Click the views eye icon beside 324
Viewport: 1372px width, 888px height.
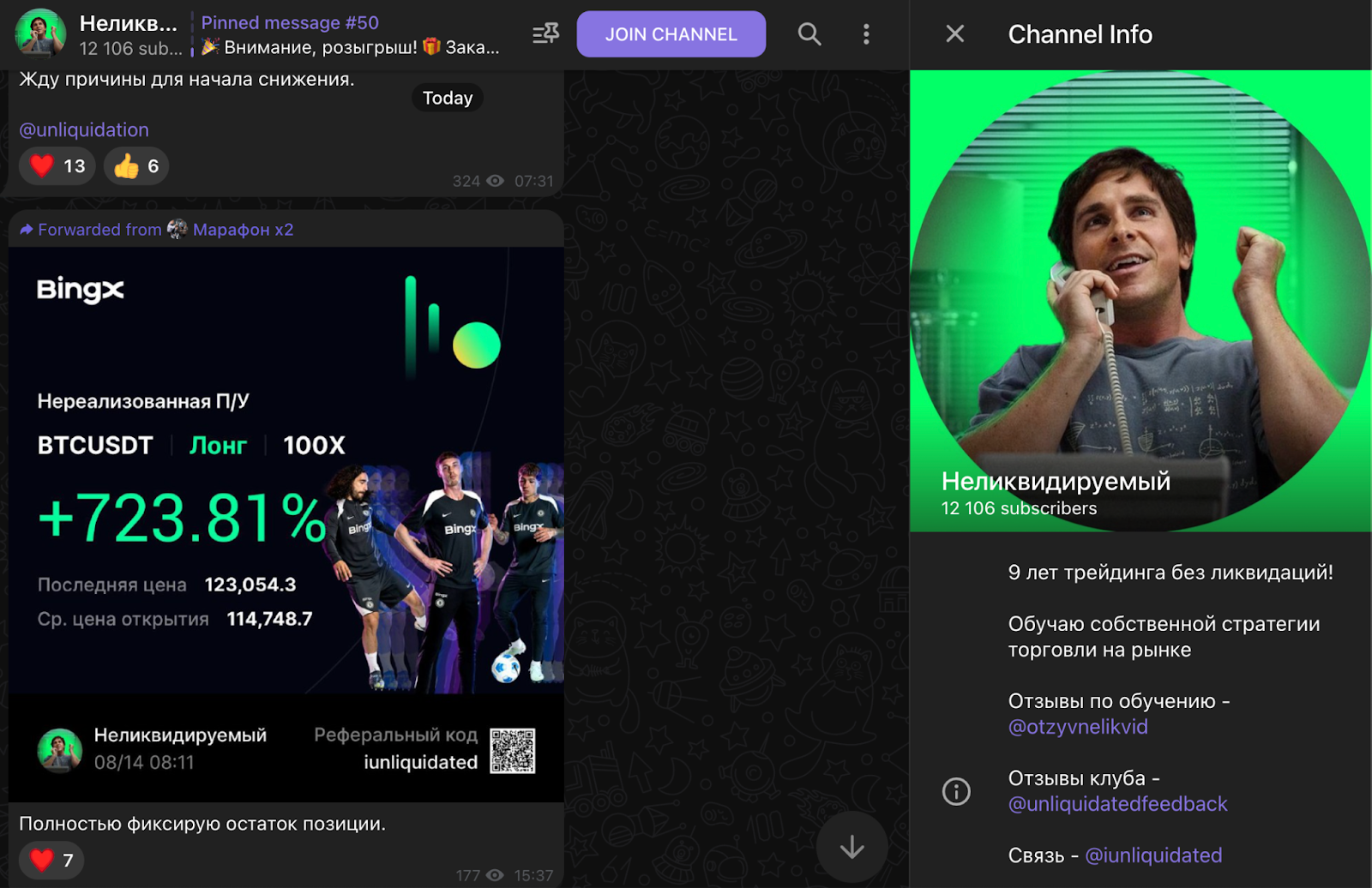495,181
